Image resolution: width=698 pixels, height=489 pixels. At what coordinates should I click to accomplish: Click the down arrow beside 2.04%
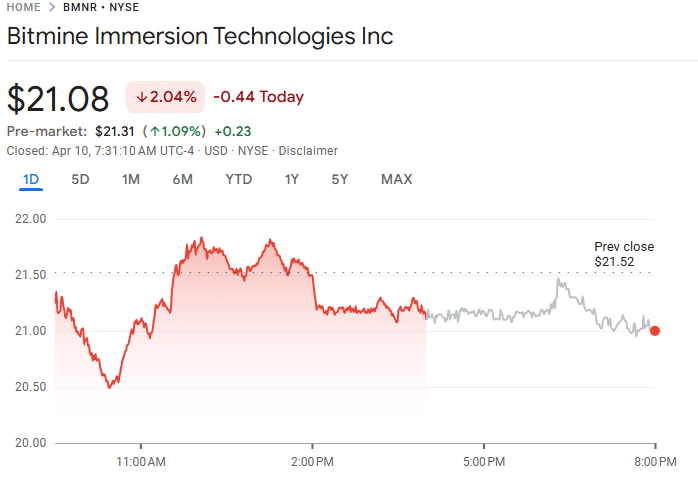pos(142,97)
